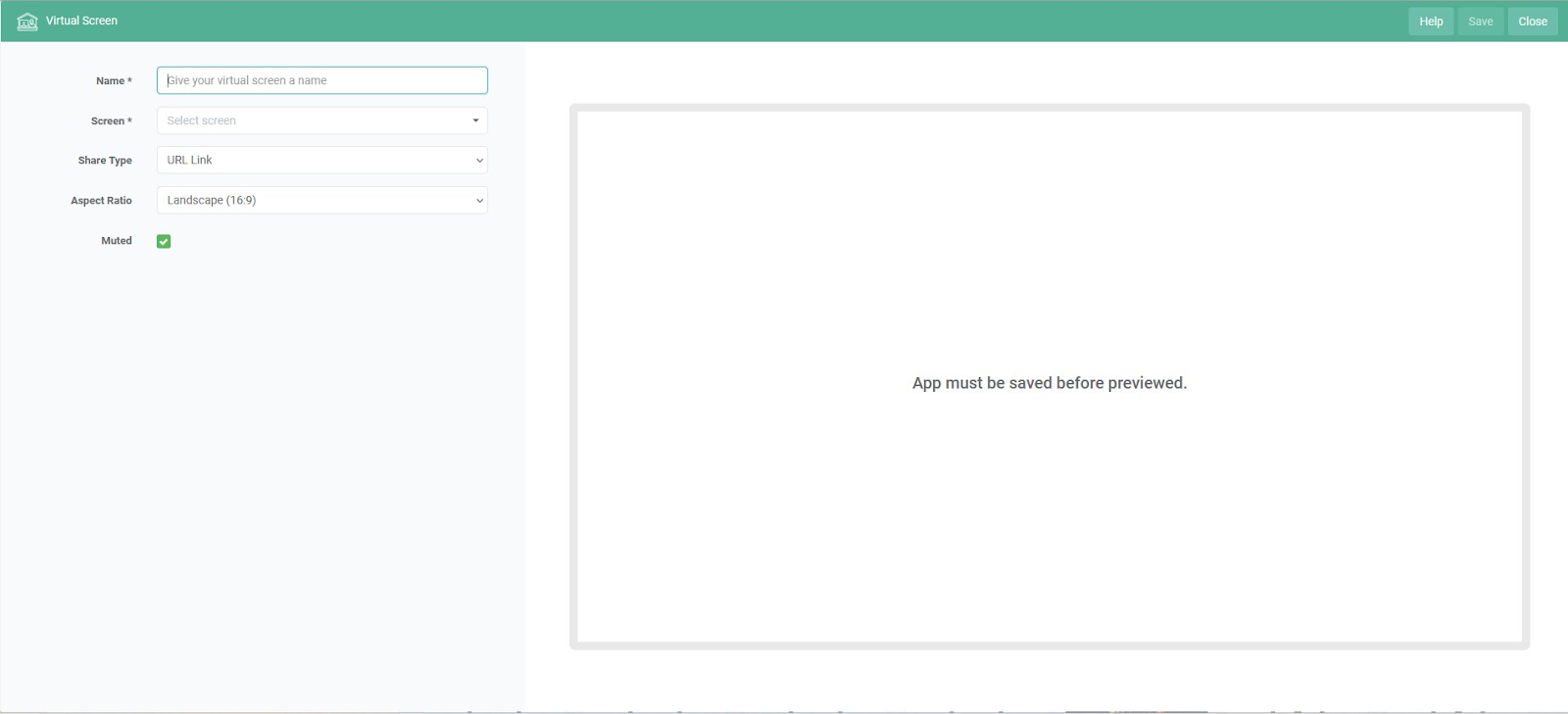Screen dimensions: 1568x714
Task: Click the Aspect Ratio label
Action: [x=101, y=201]
